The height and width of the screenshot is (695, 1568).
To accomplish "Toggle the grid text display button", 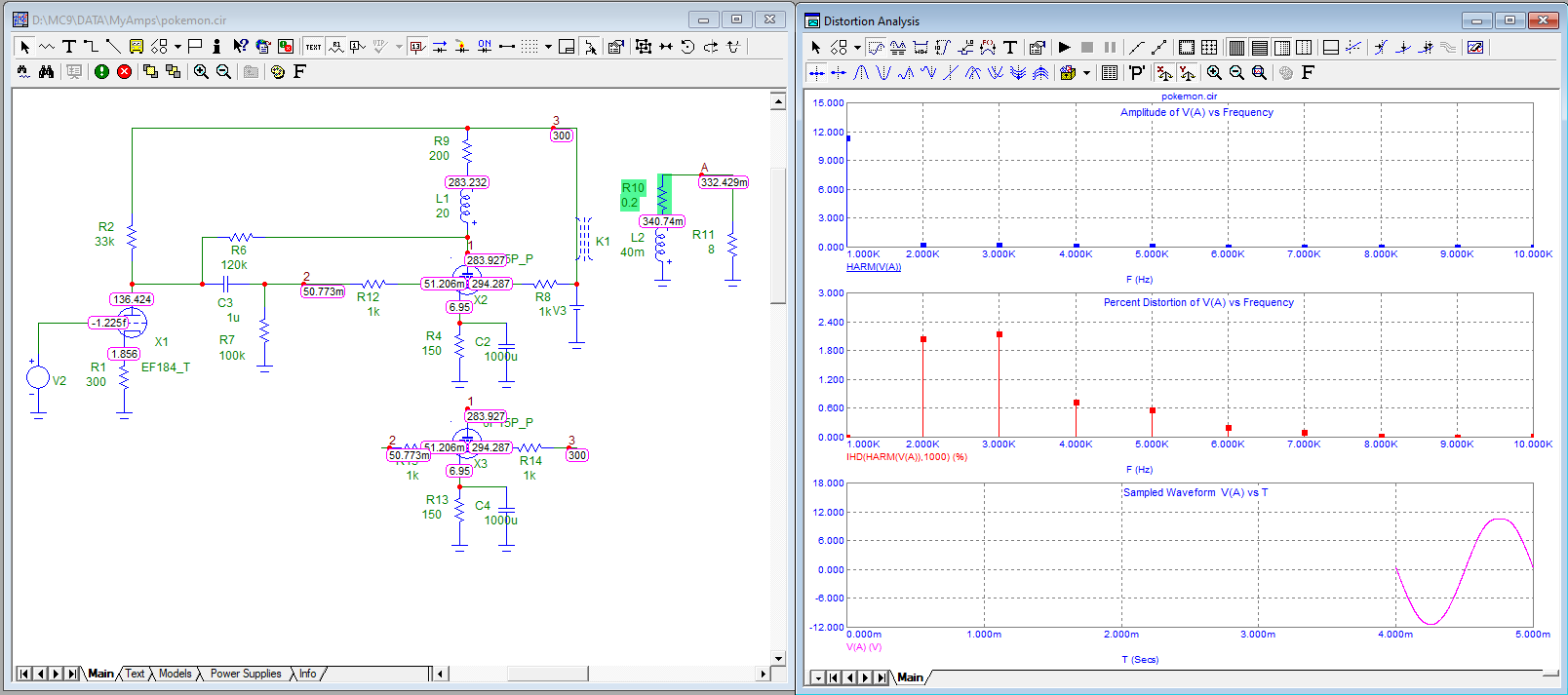I will coord(313,47).
